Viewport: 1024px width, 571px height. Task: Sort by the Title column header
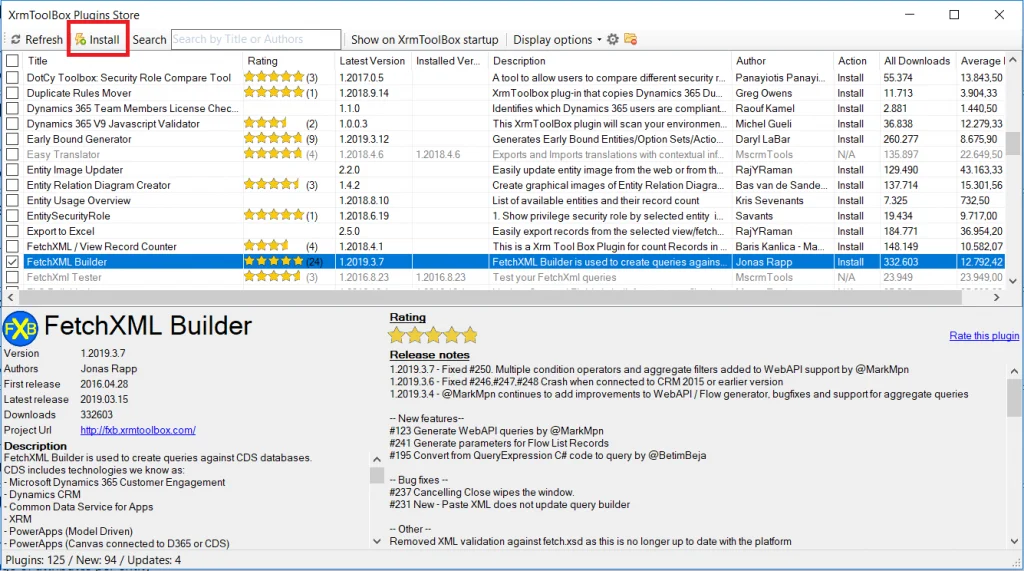coord(133,61)
